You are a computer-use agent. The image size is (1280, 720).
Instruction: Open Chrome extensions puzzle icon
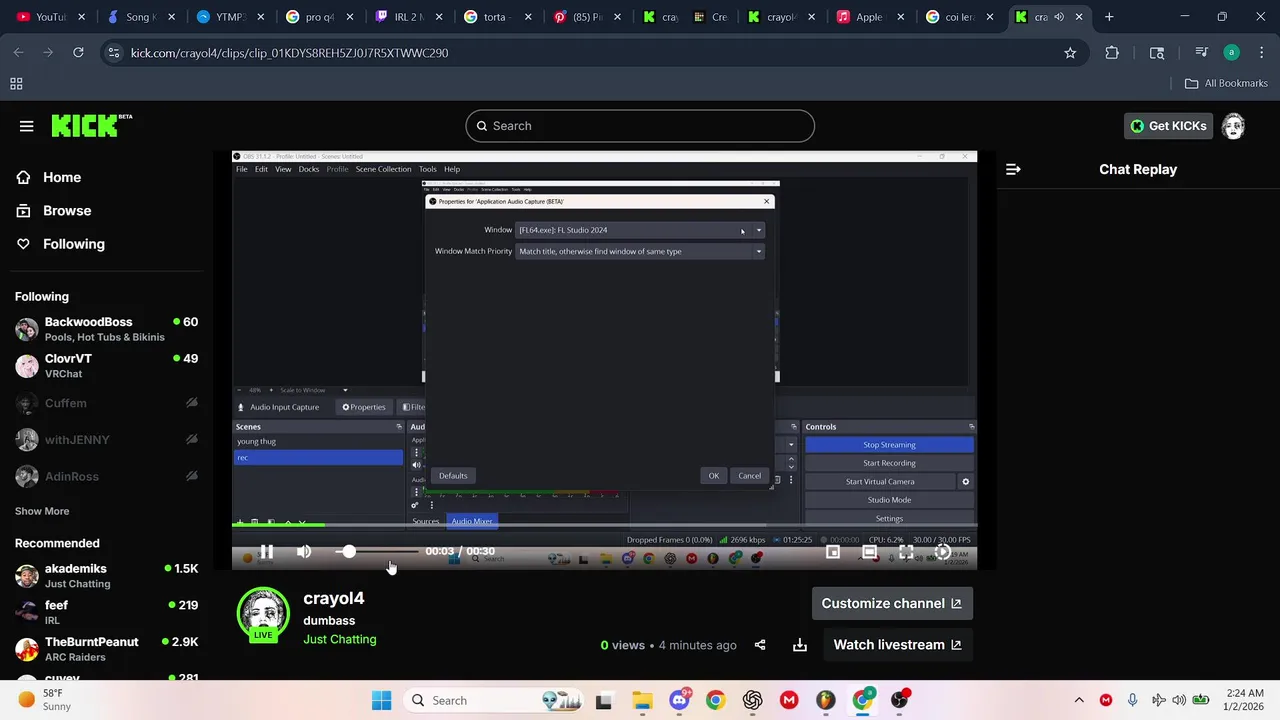click(x=1112, y=53)
